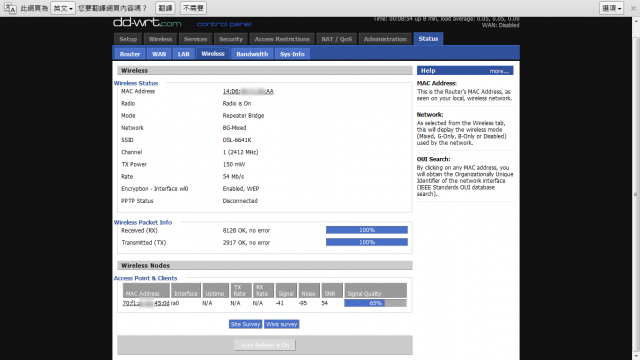Click the Site Survey button
Screen dimensions: 640x360
tap(245, 324)
